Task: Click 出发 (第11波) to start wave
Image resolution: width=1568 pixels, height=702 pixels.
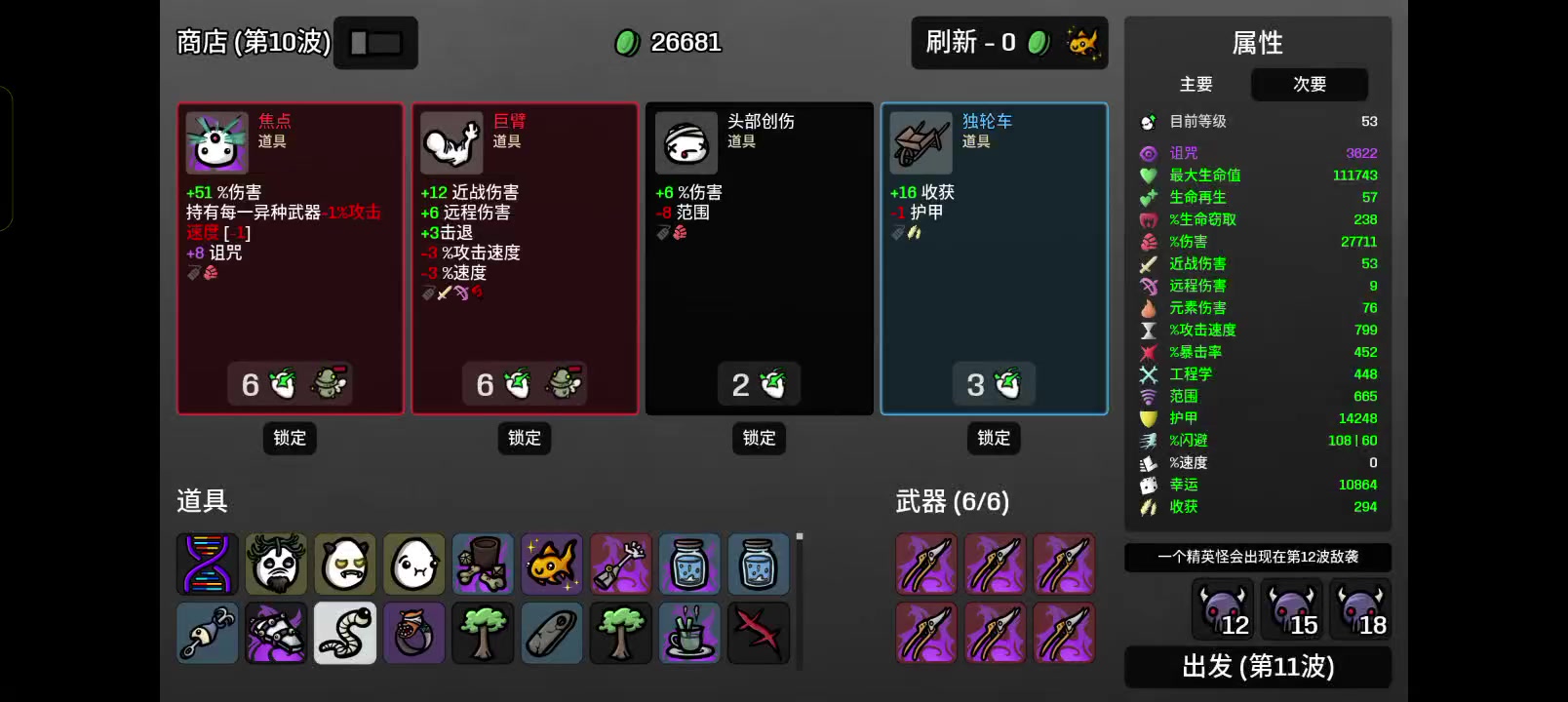Action: click(x=1258, y=667)
